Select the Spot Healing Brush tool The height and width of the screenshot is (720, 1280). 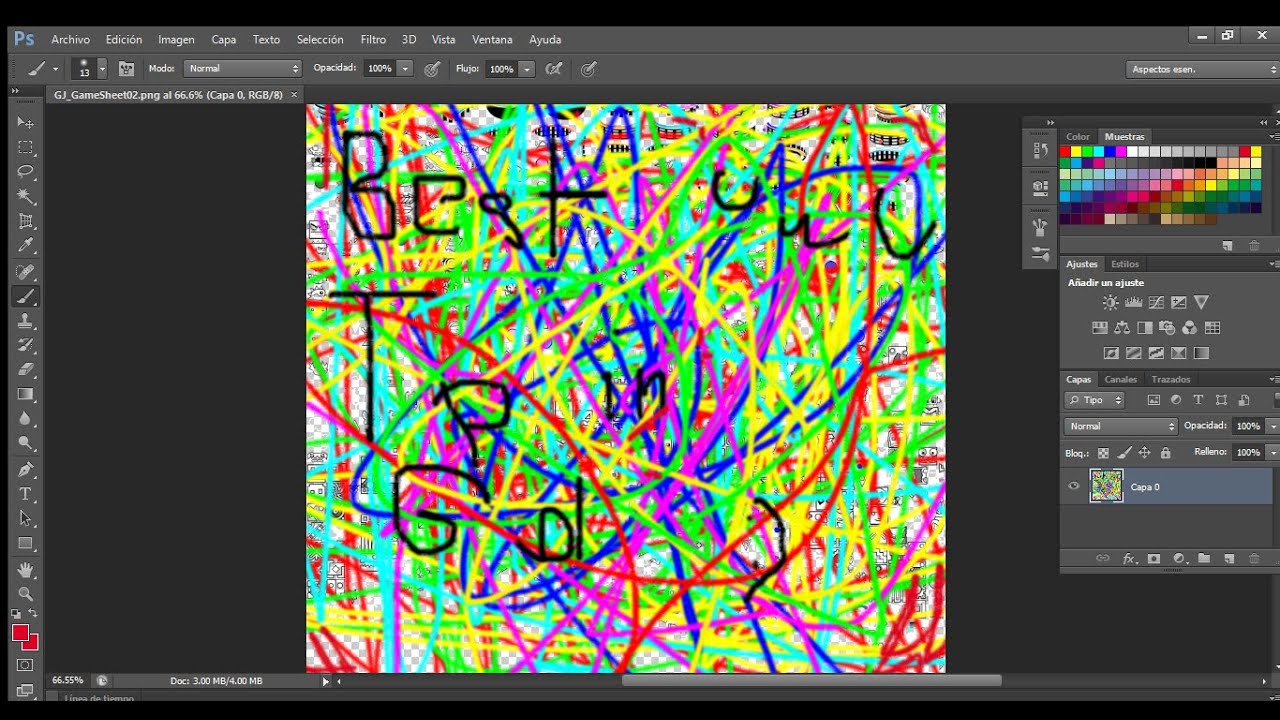click(x=26, y=271)
